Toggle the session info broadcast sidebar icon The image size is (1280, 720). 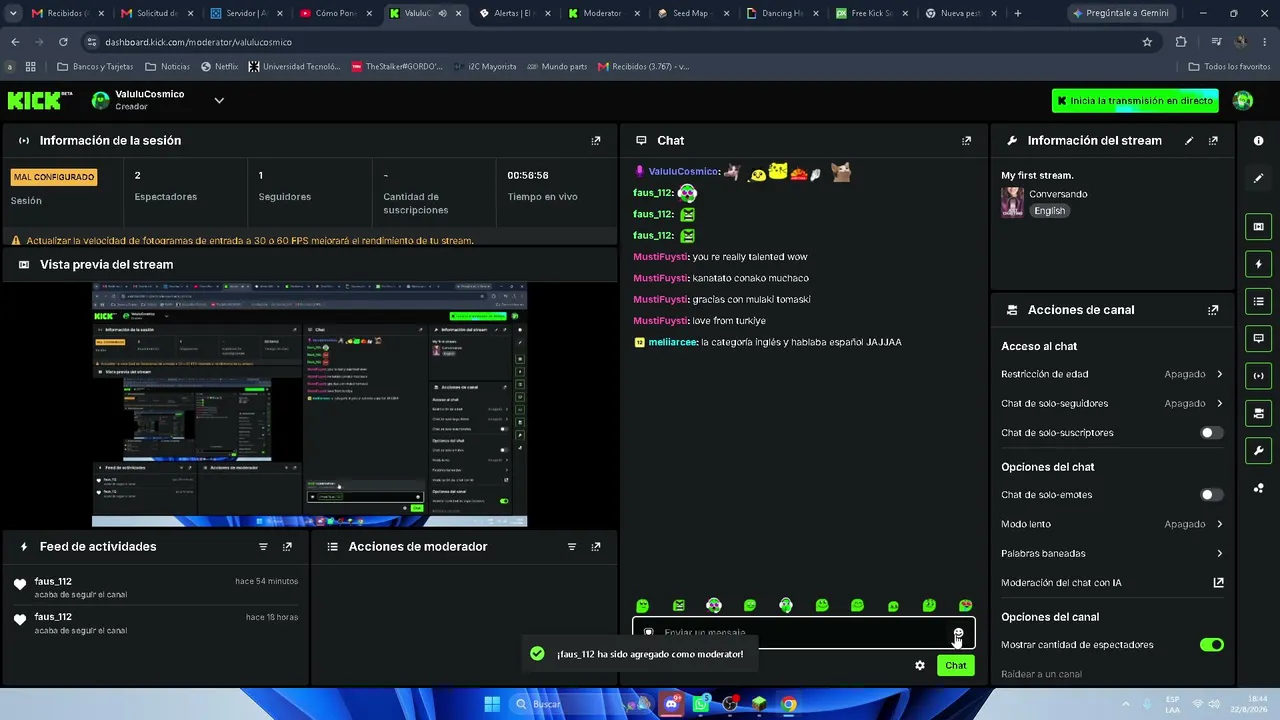click(x=1258, y=376)
